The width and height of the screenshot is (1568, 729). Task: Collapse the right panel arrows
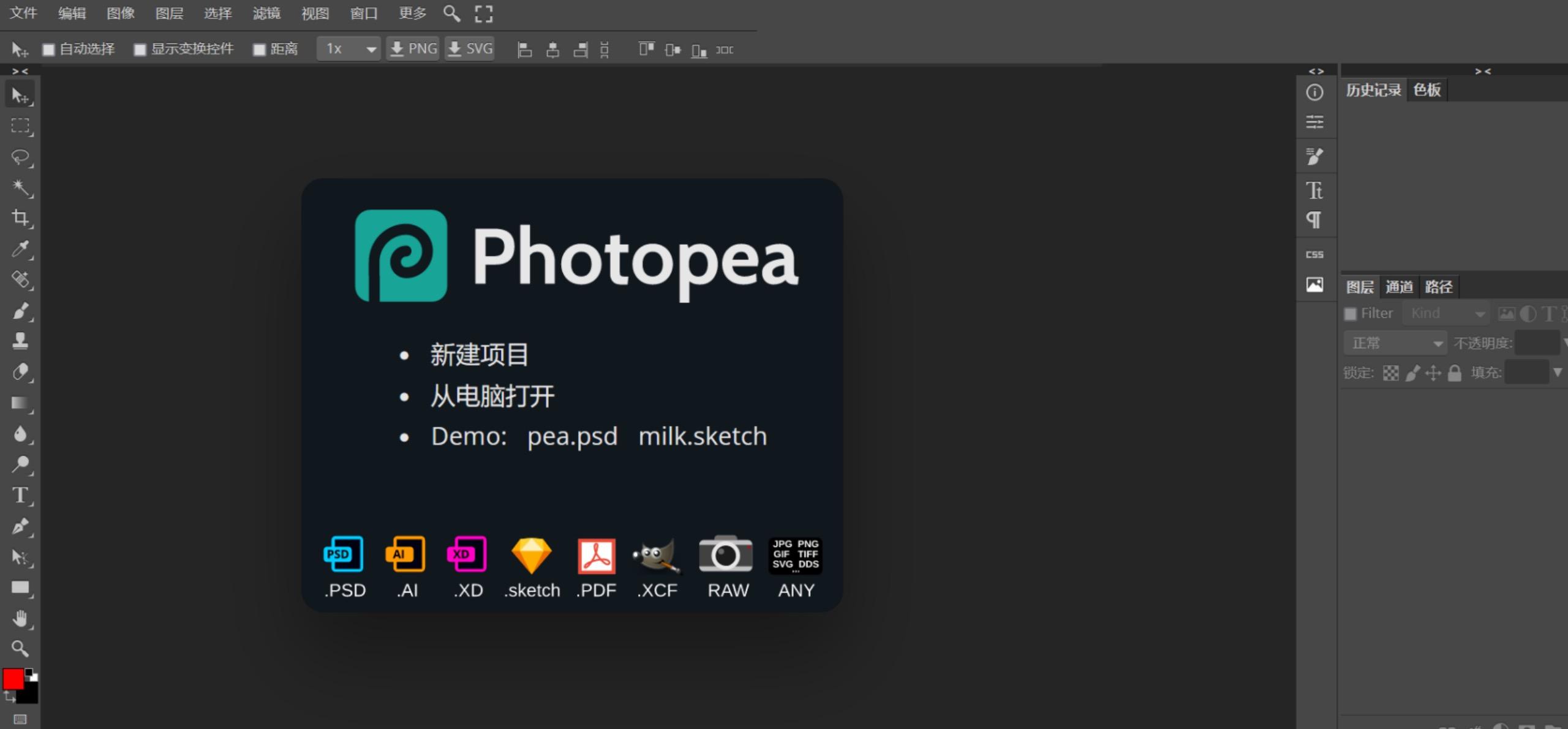coord(1483,71)
